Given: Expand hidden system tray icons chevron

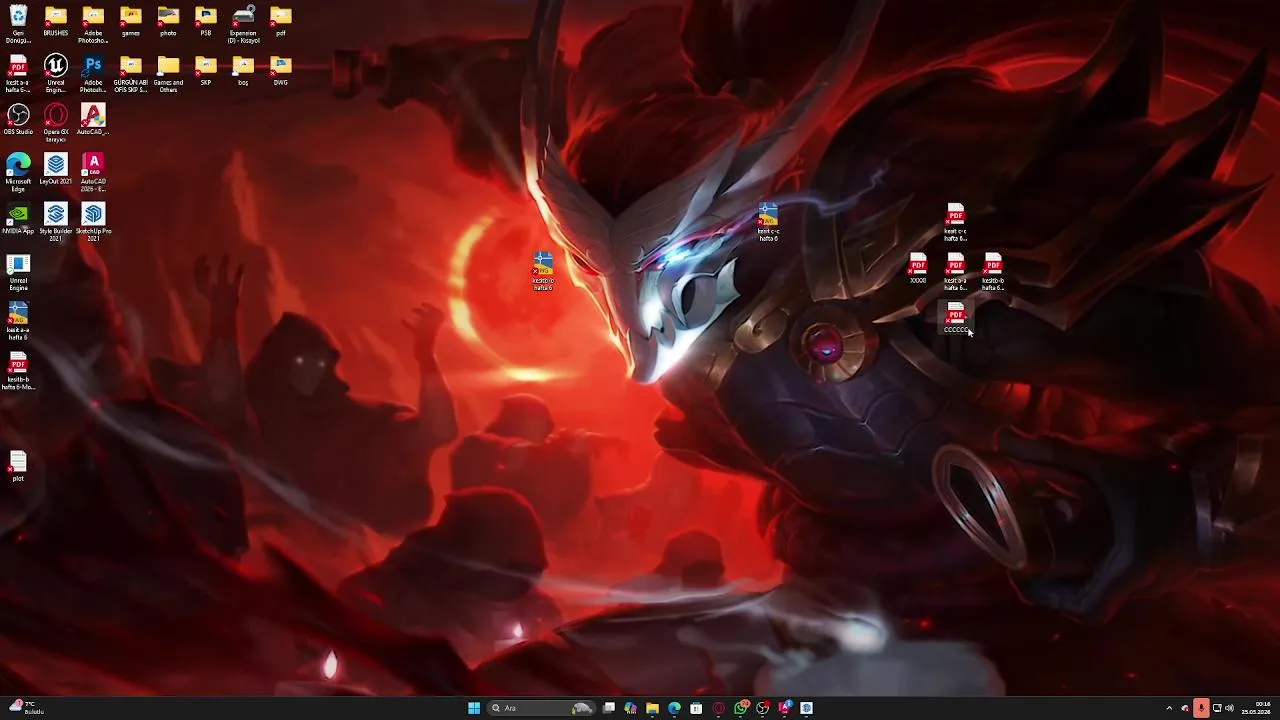Looking at the screenshot, I should click(x=1169, y=708).
